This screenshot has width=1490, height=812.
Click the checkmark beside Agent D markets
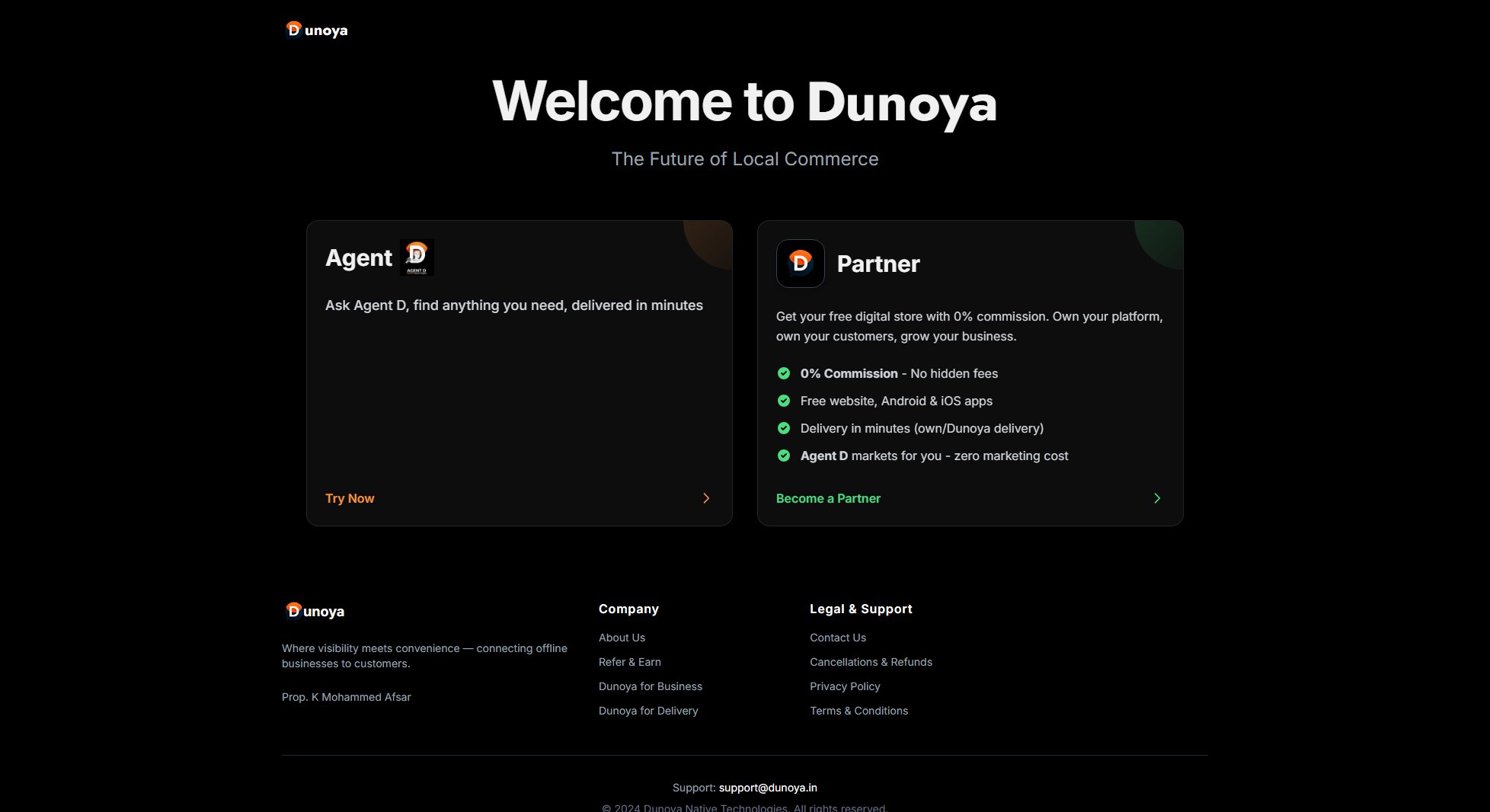coord(784,456)
